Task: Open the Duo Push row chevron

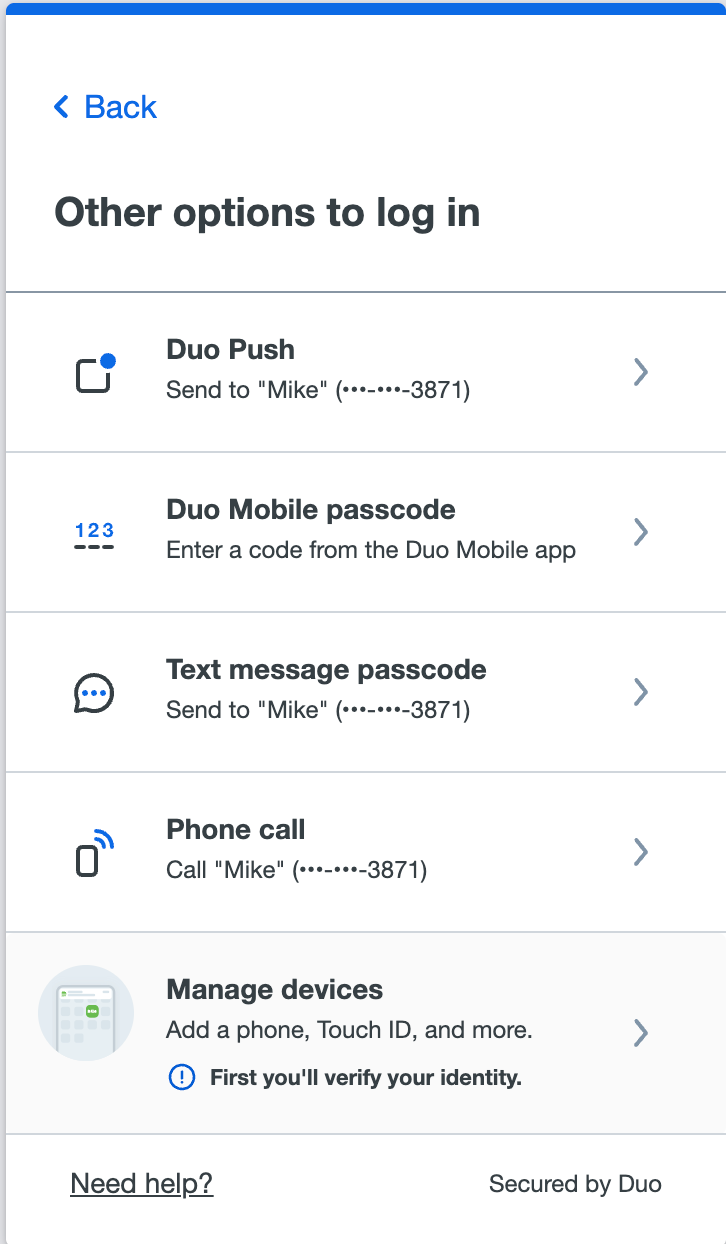Action: [641, 372]
